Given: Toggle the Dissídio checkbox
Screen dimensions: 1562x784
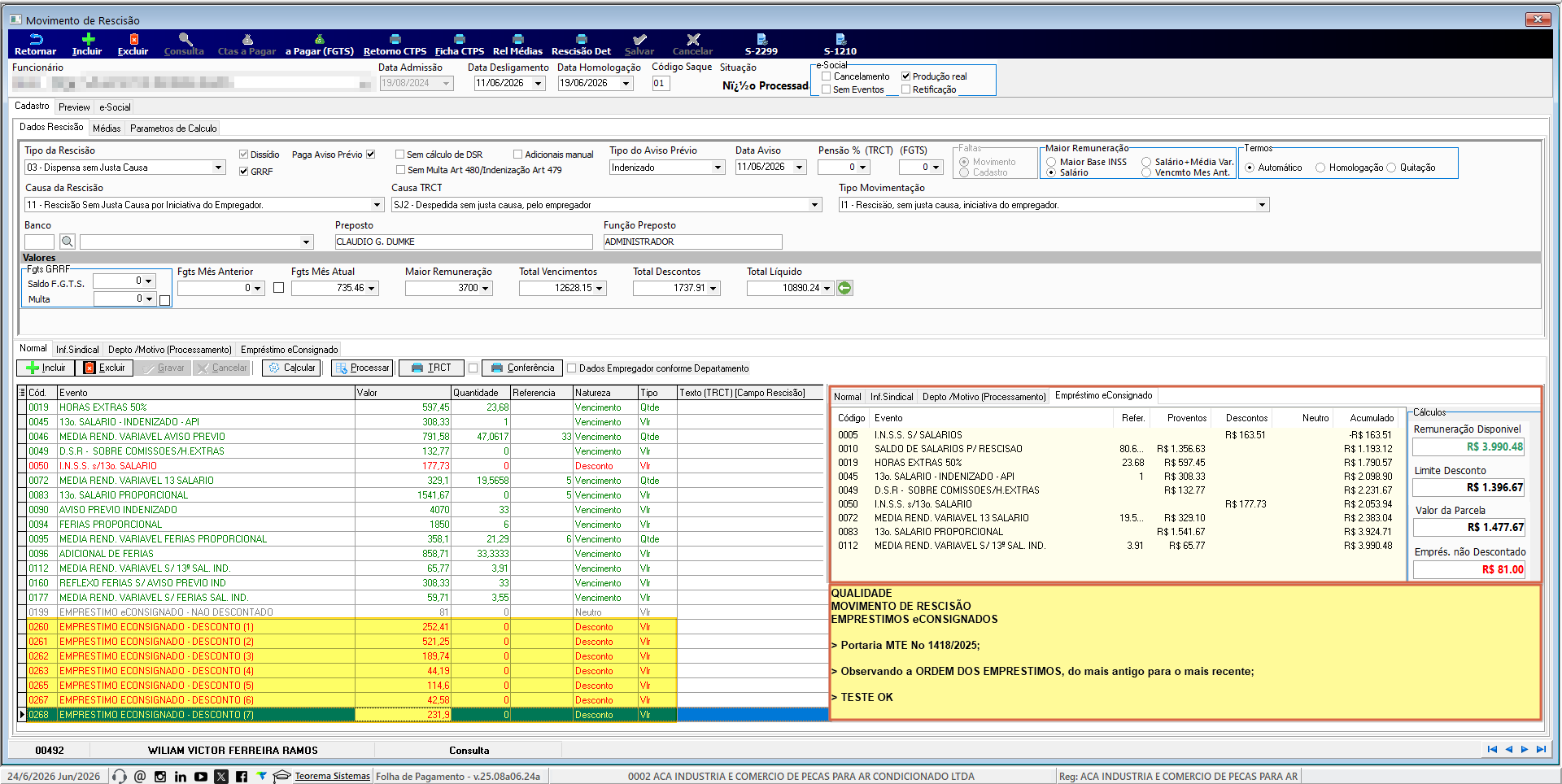Looking at the screenshot, I should tap(243, 155).
